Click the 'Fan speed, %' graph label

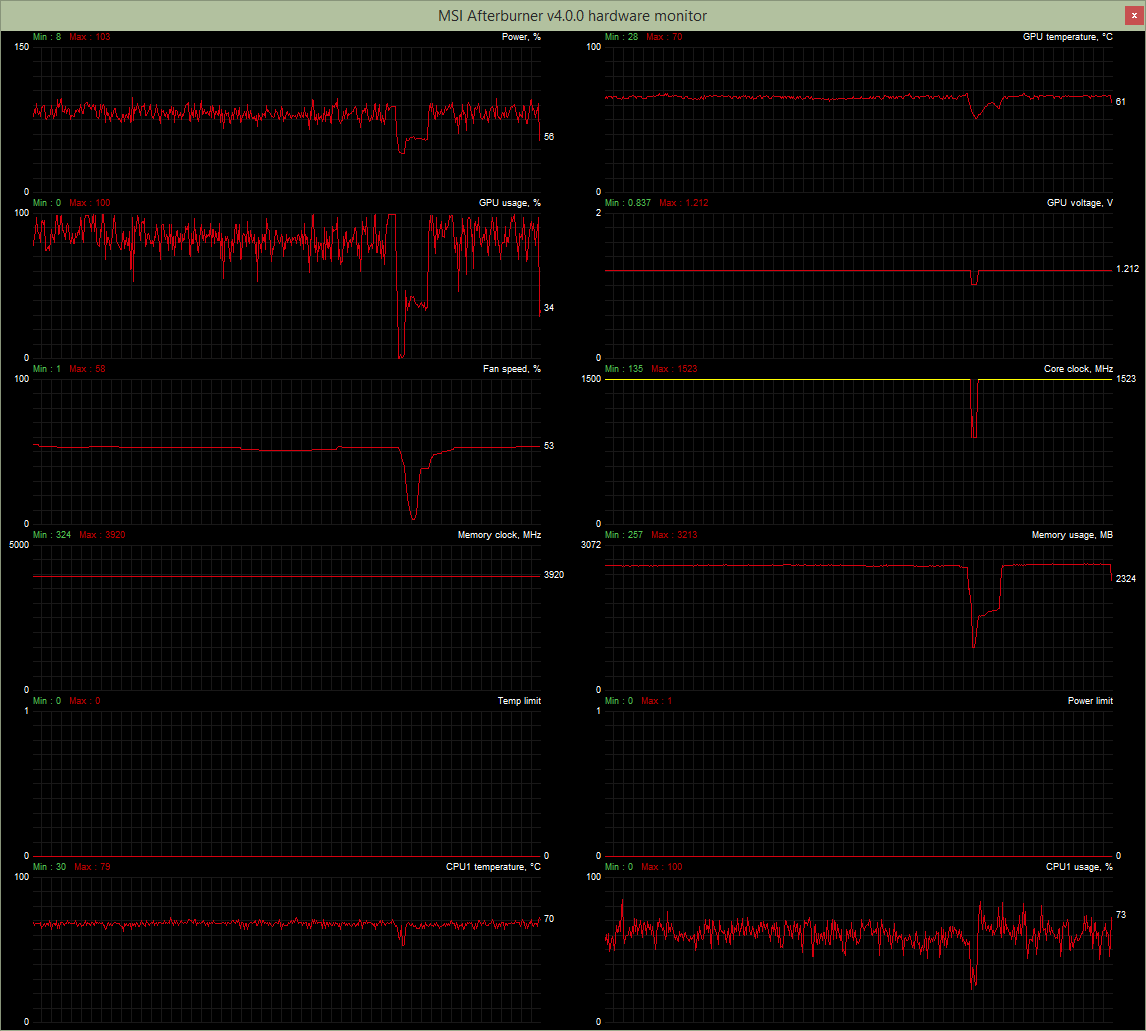512,368
